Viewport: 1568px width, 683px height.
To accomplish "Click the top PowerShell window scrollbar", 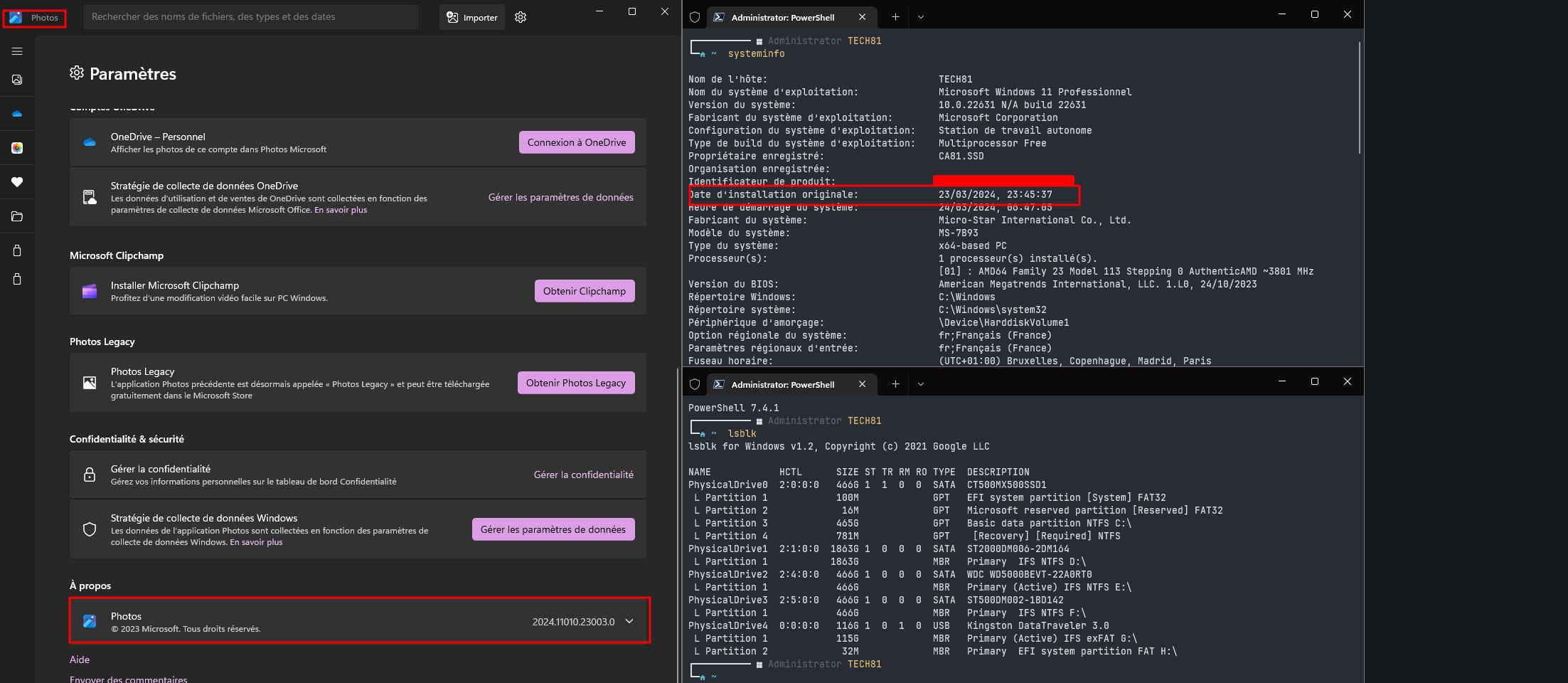I will coord(1359,97).
